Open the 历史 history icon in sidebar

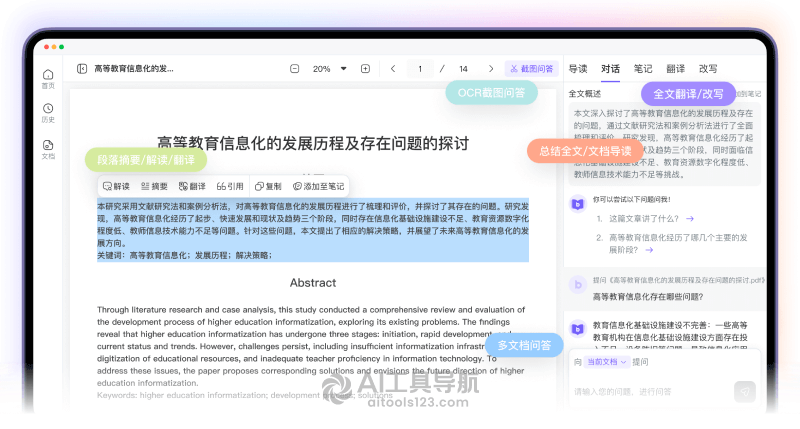(48, 113)
